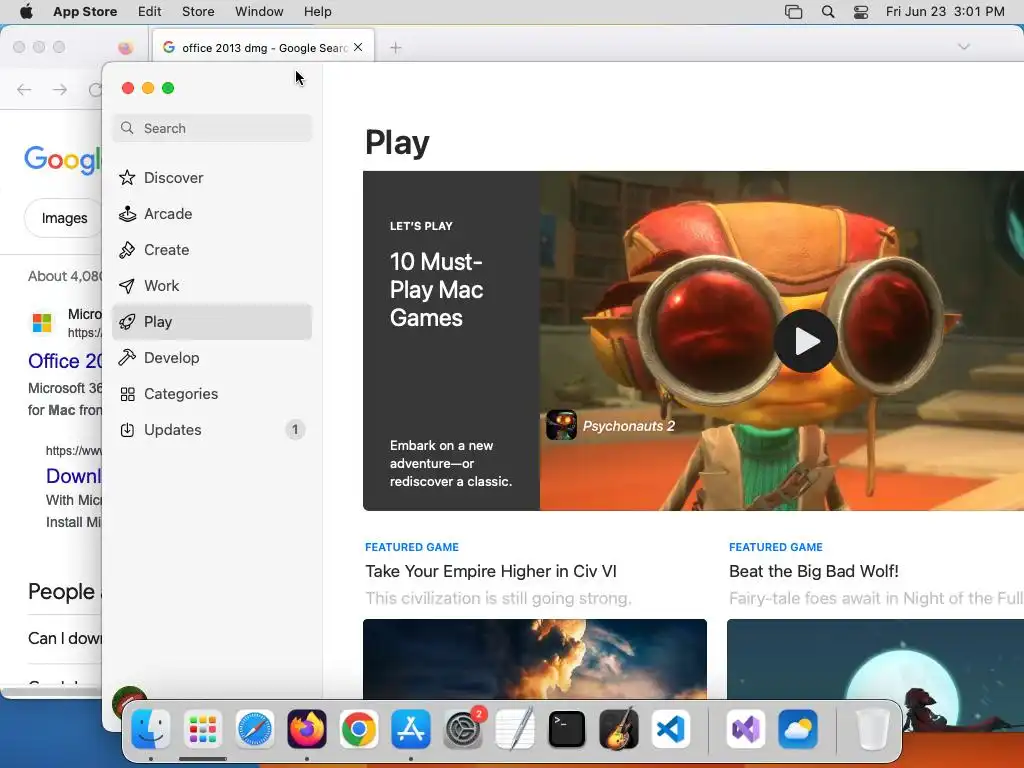The width and height of the screenshot is (1024, 768).
Task: Open Control Center in menu bar
Action: tap(861, 12)
